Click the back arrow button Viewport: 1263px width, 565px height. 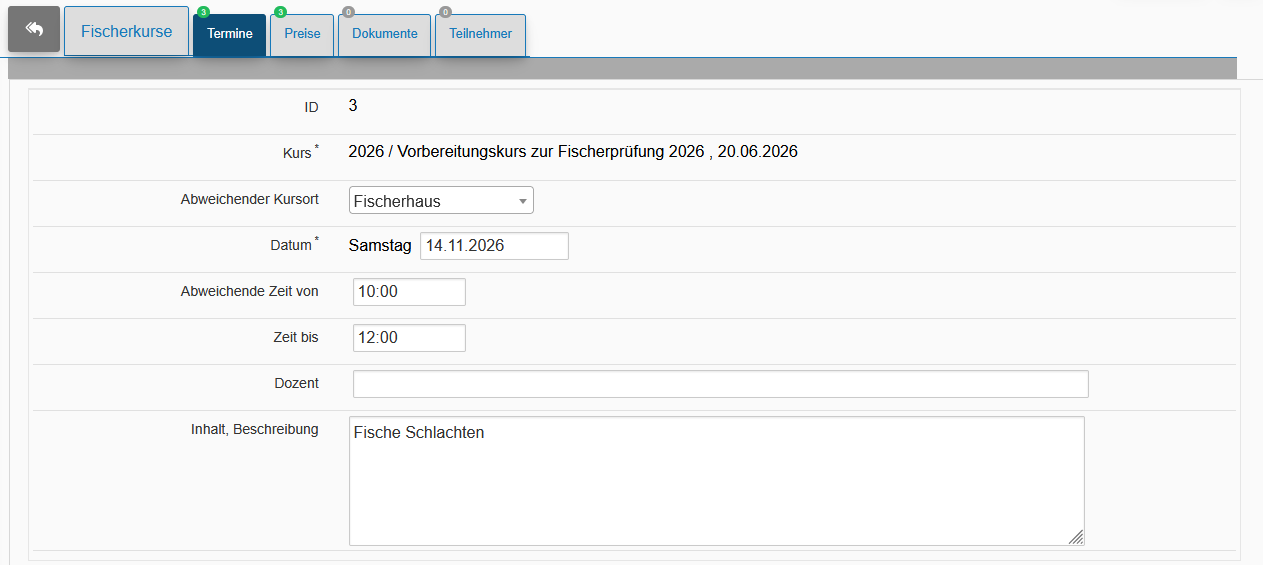[34, 30]
